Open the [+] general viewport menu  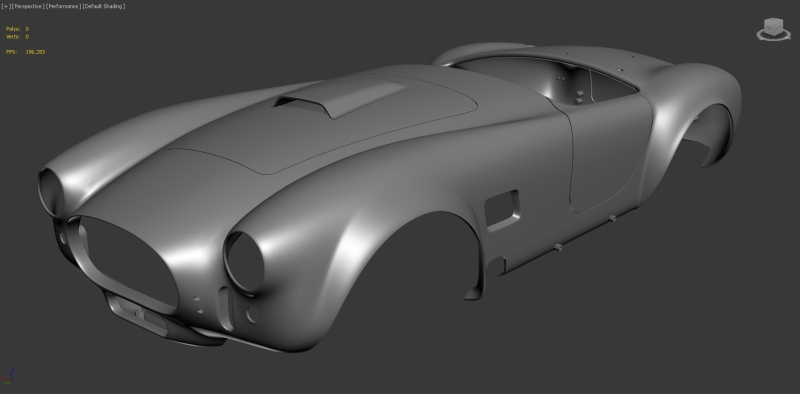(x=6, y=6)
